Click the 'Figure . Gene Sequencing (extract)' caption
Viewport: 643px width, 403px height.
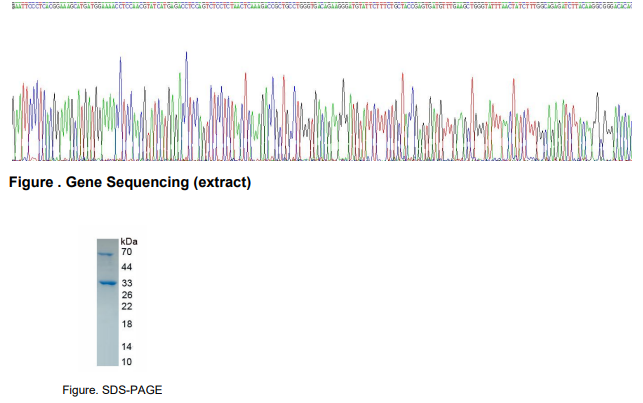[130, 182]
